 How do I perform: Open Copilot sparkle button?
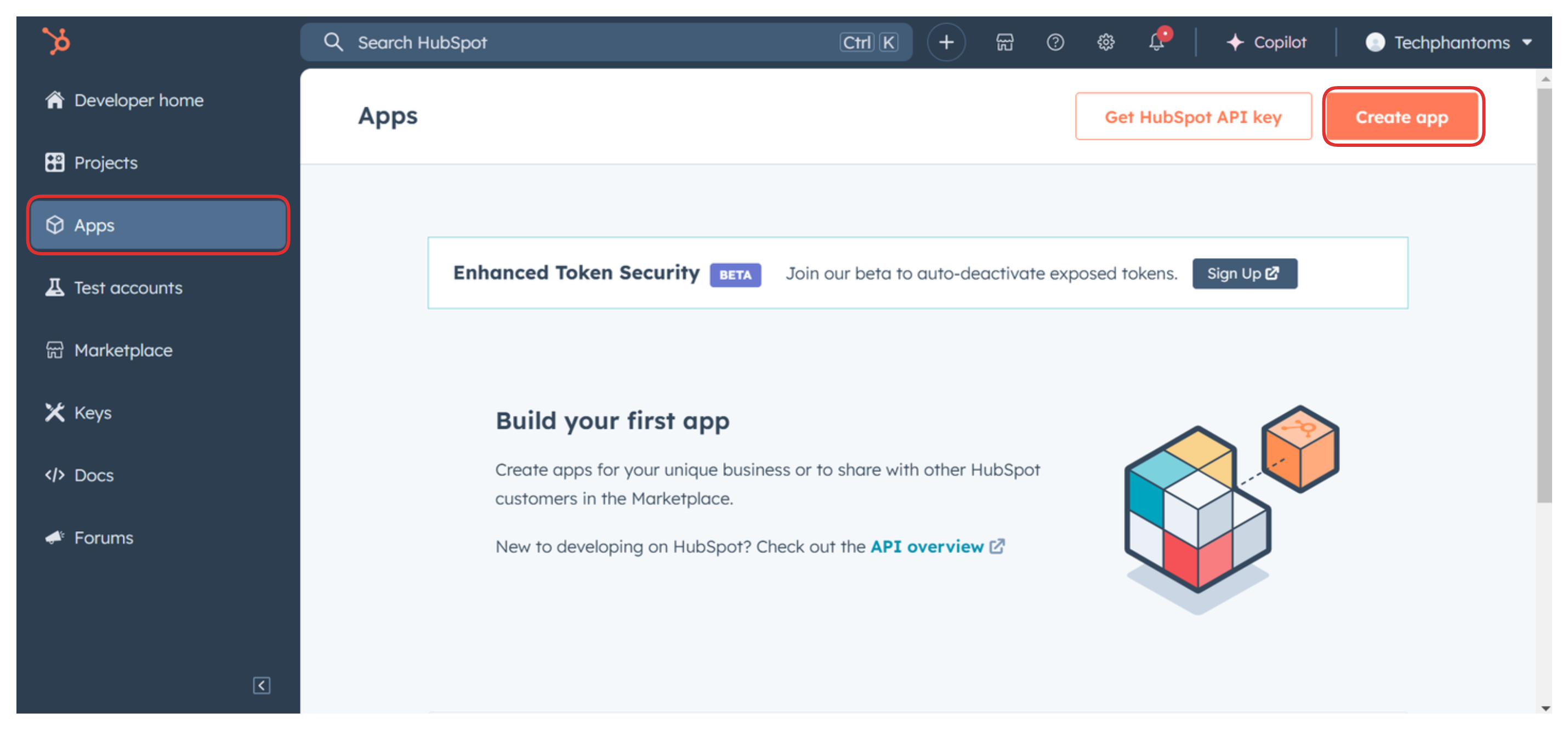(x=1265, y=42)
